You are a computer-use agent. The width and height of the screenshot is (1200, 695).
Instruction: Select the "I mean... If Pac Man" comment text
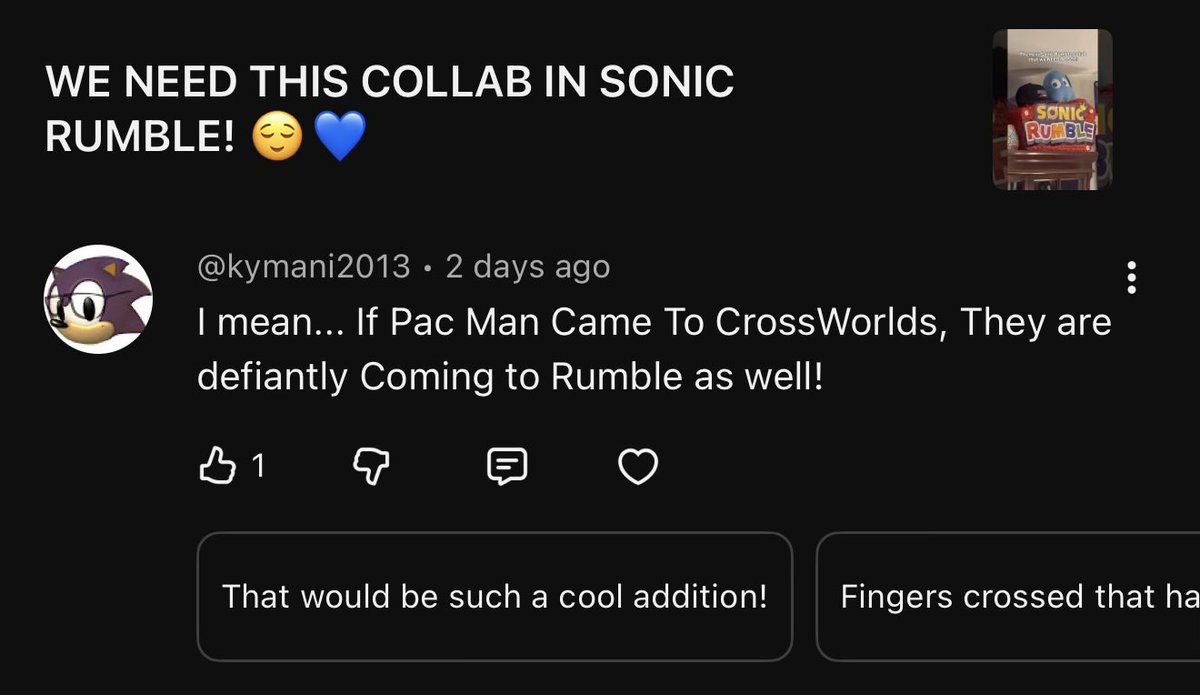pos(654,350)
